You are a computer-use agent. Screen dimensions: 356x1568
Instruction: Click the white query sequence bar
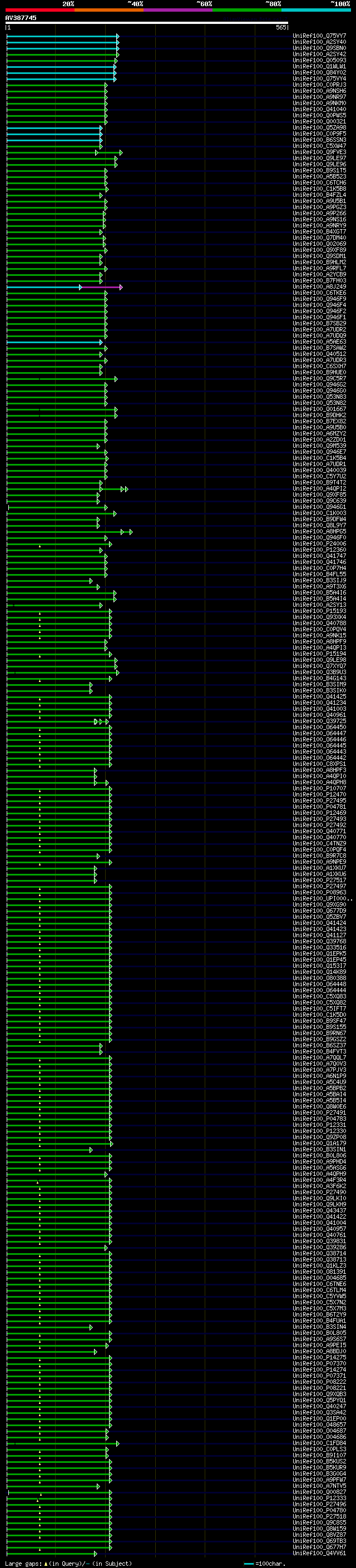[x=147, y=23]
